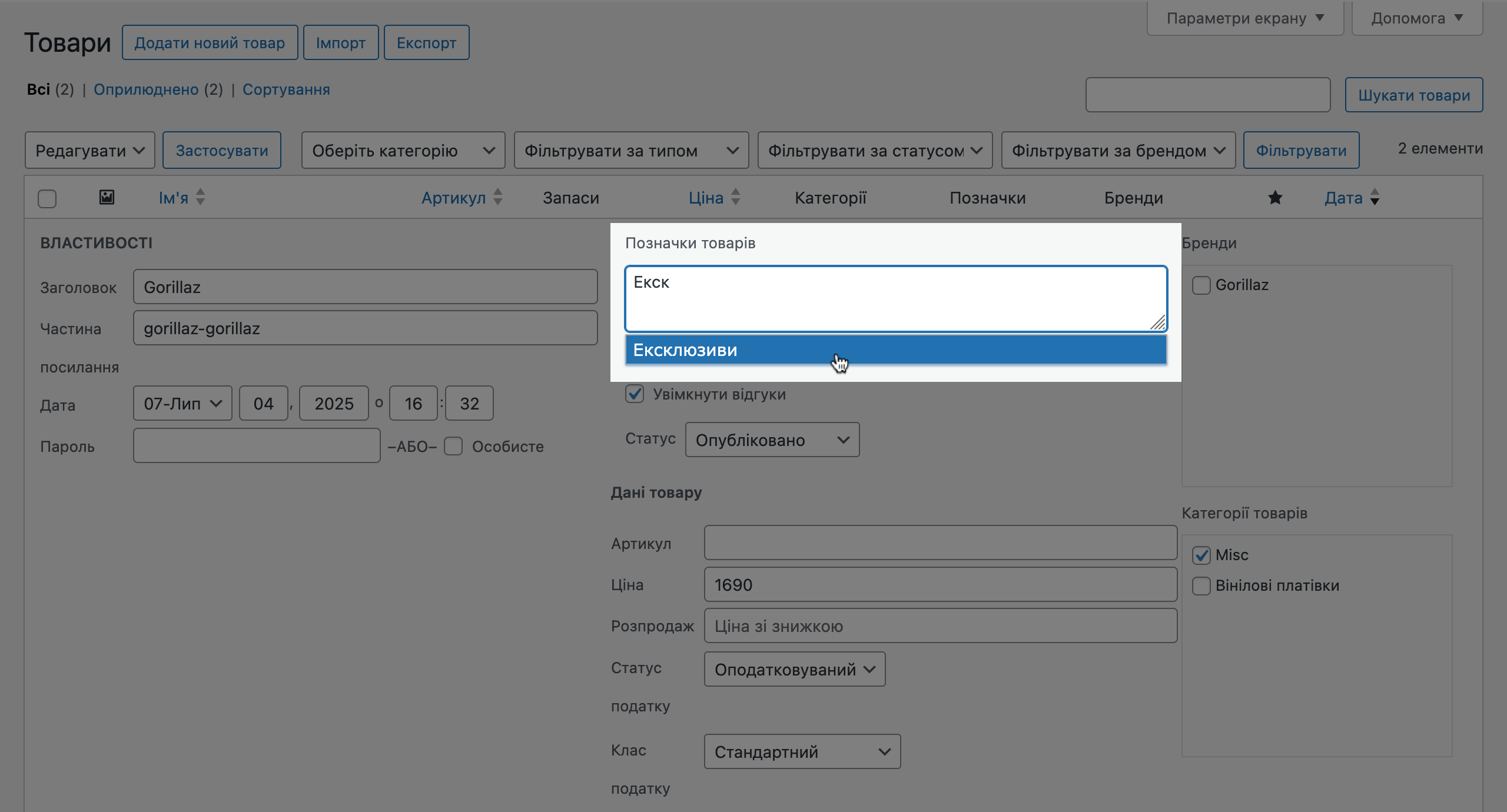This screenshot has height=812, width=1507.
Task: Click the Розпродаж sale price field
Action: (x=941, y=626)
